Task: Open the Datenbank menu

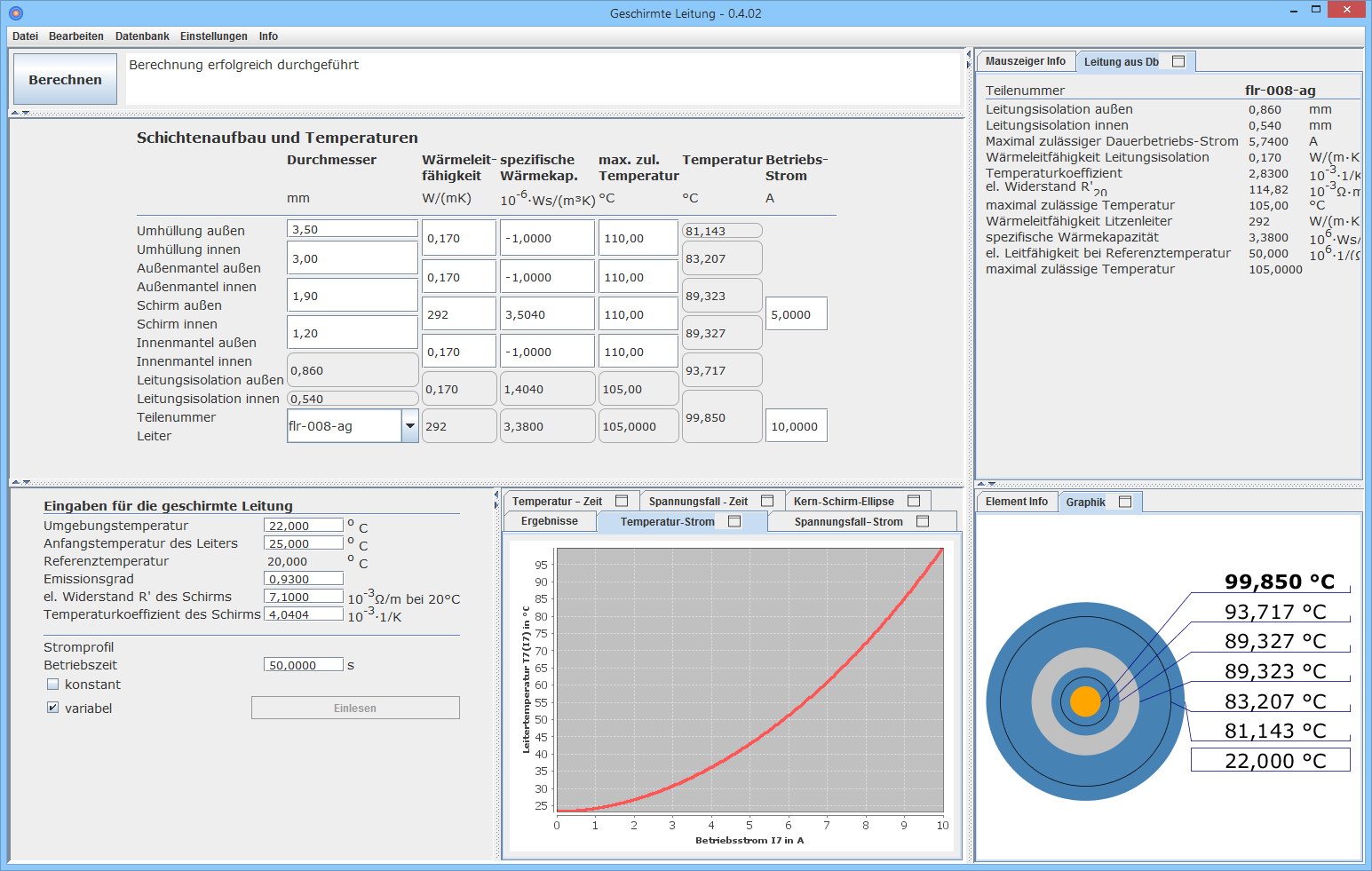Action: (142, 36)
